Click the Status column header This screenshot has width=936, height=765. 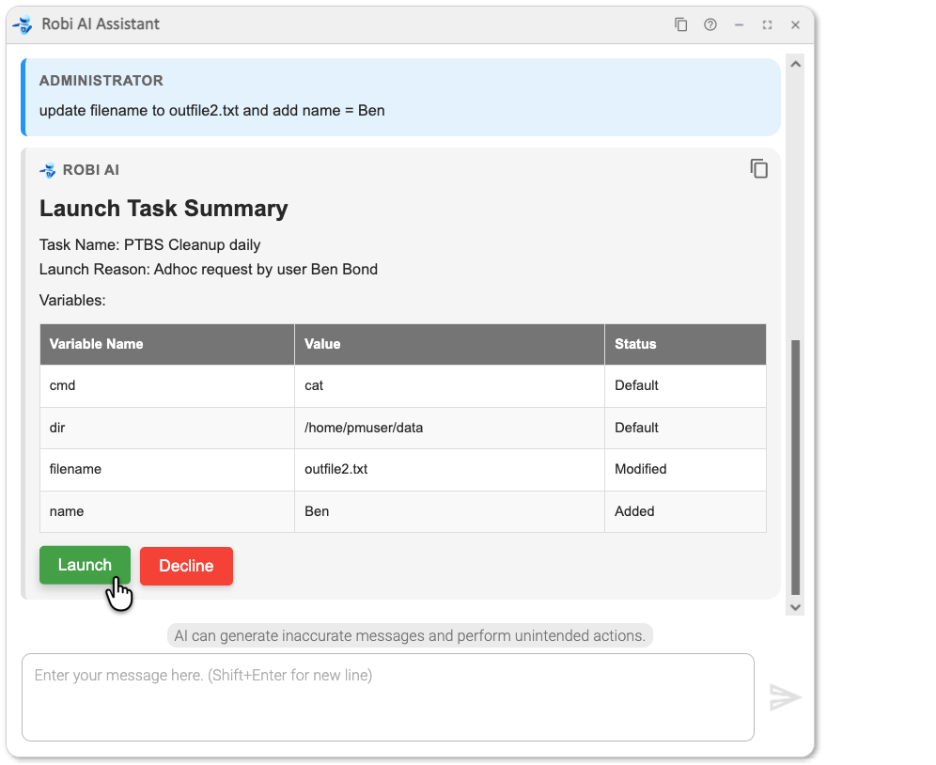point(636,344)
